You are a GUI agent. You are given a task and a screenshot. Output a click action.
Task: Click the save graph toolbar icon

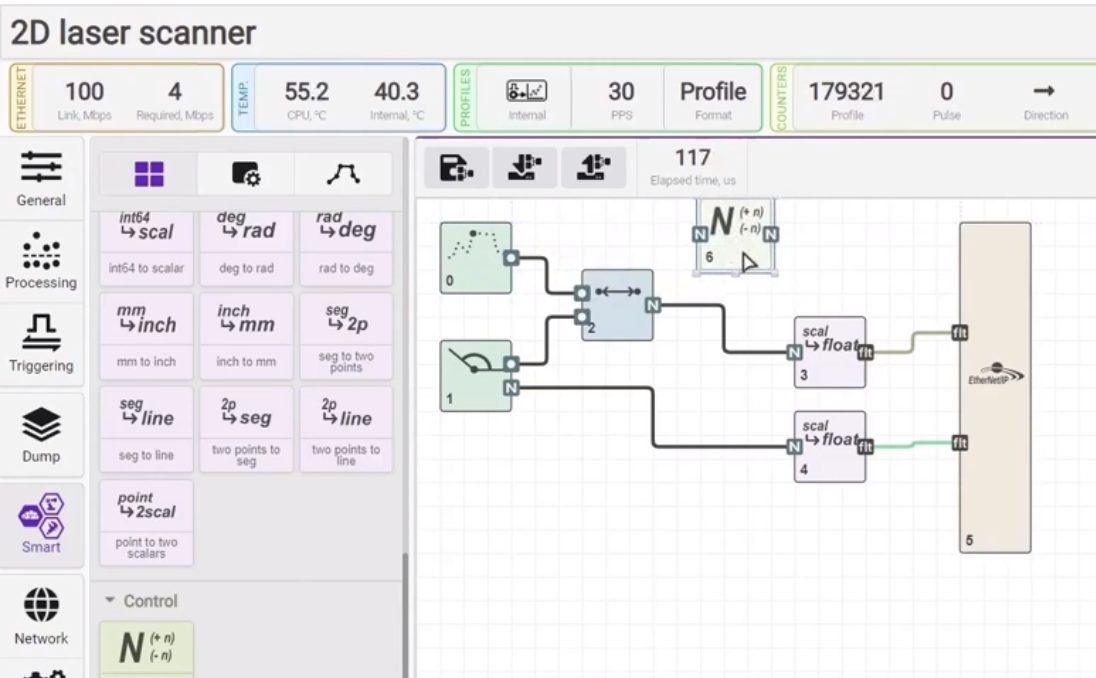(x=456, y=168)
